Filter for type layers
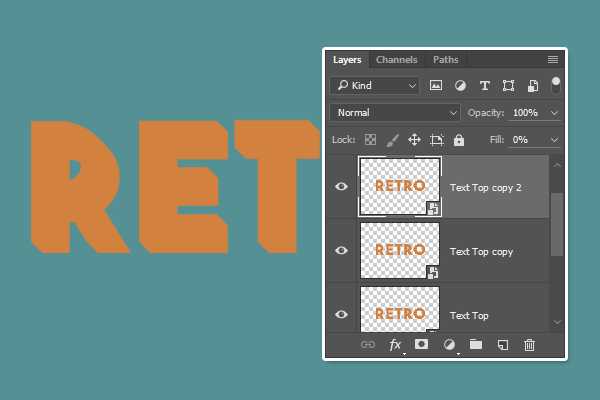Image resolution: width=600 pixels, height=400 pixels. point(485,86)
